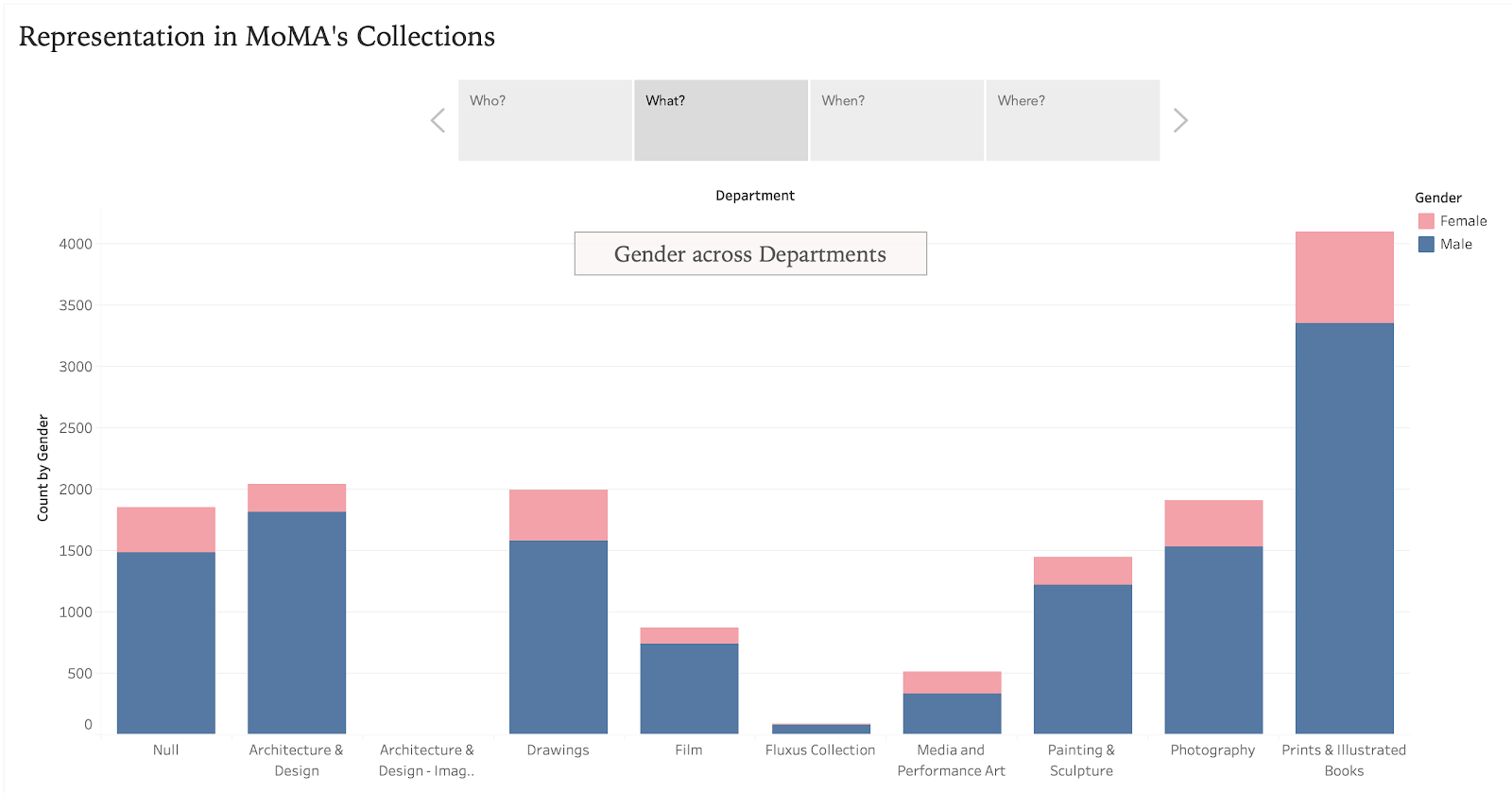Click the Male legend color swatch
The width and height of the screenshot is (1512, 793).
pos(1426,244)
